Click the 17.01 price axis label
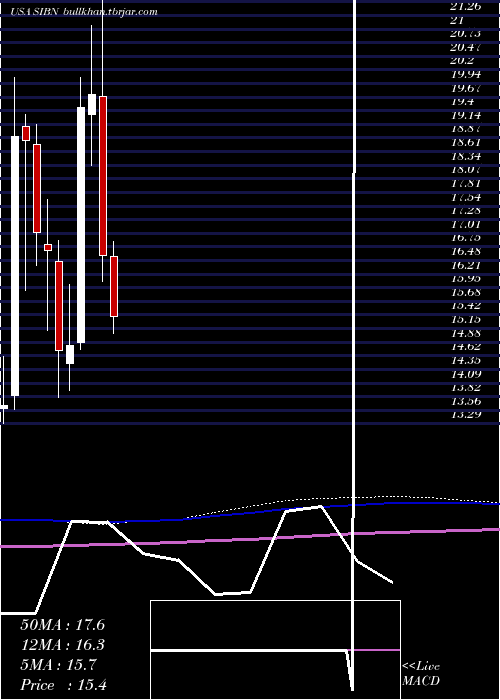Screen dimensions: 500x700 click(466, 224)
